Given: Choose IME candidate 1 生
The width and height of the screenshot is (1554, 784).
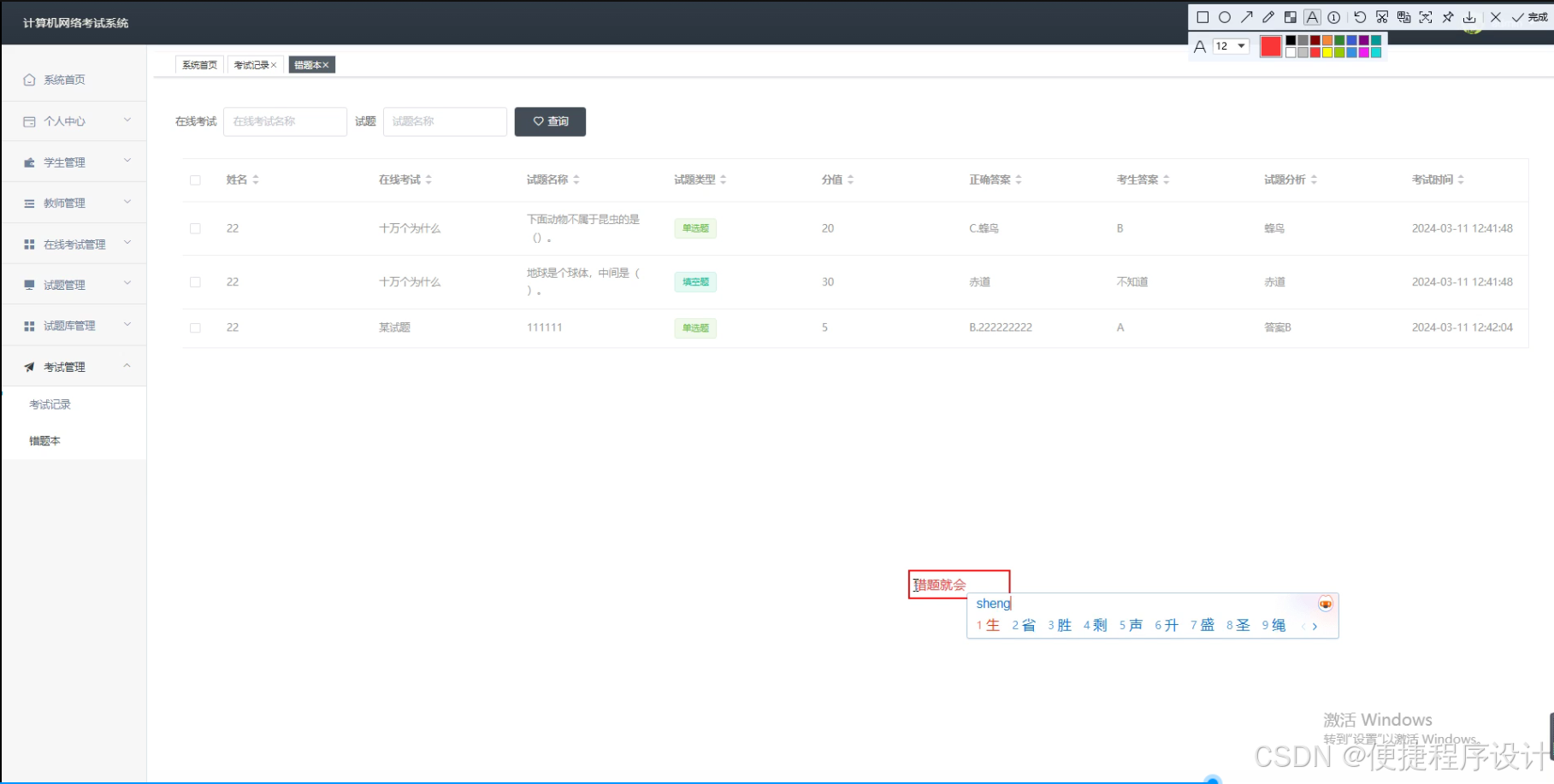Looking at the screenshot, I should (988, 625).
